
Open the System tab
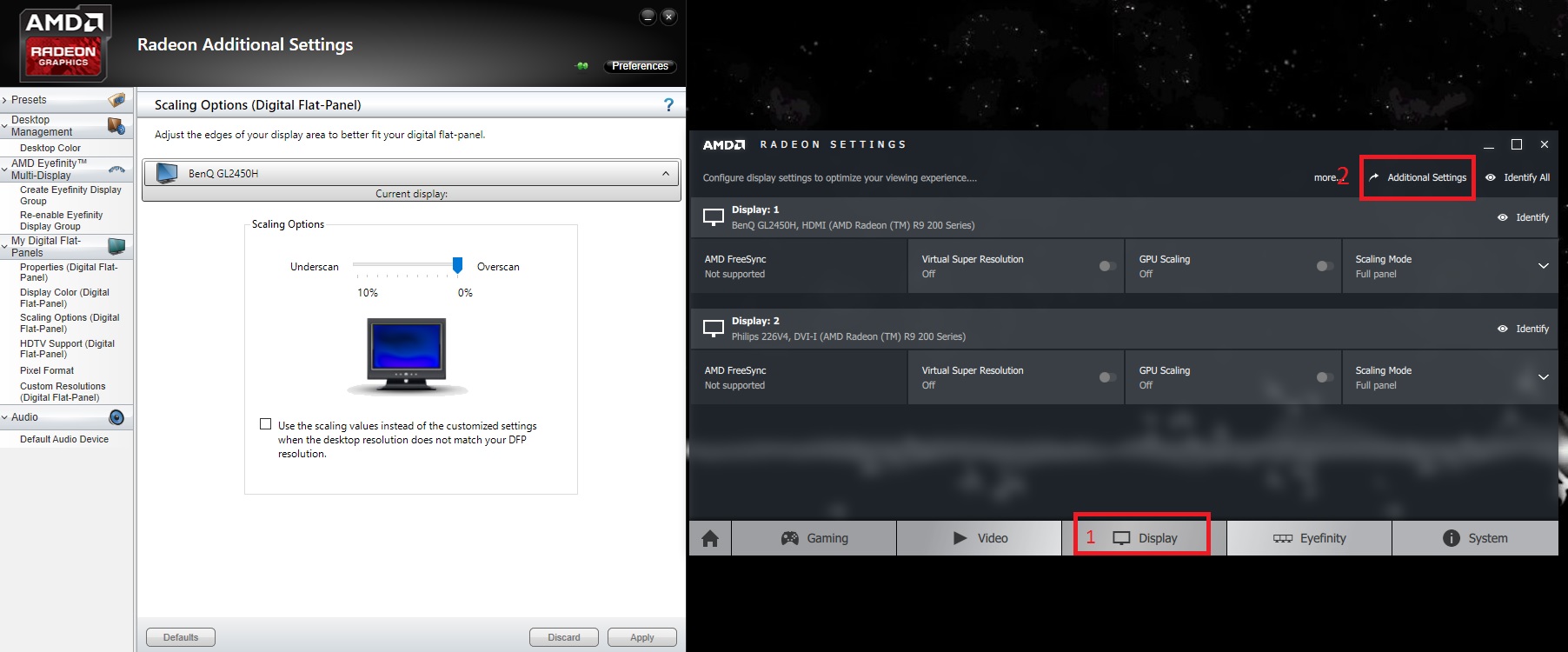(1475, 538)
